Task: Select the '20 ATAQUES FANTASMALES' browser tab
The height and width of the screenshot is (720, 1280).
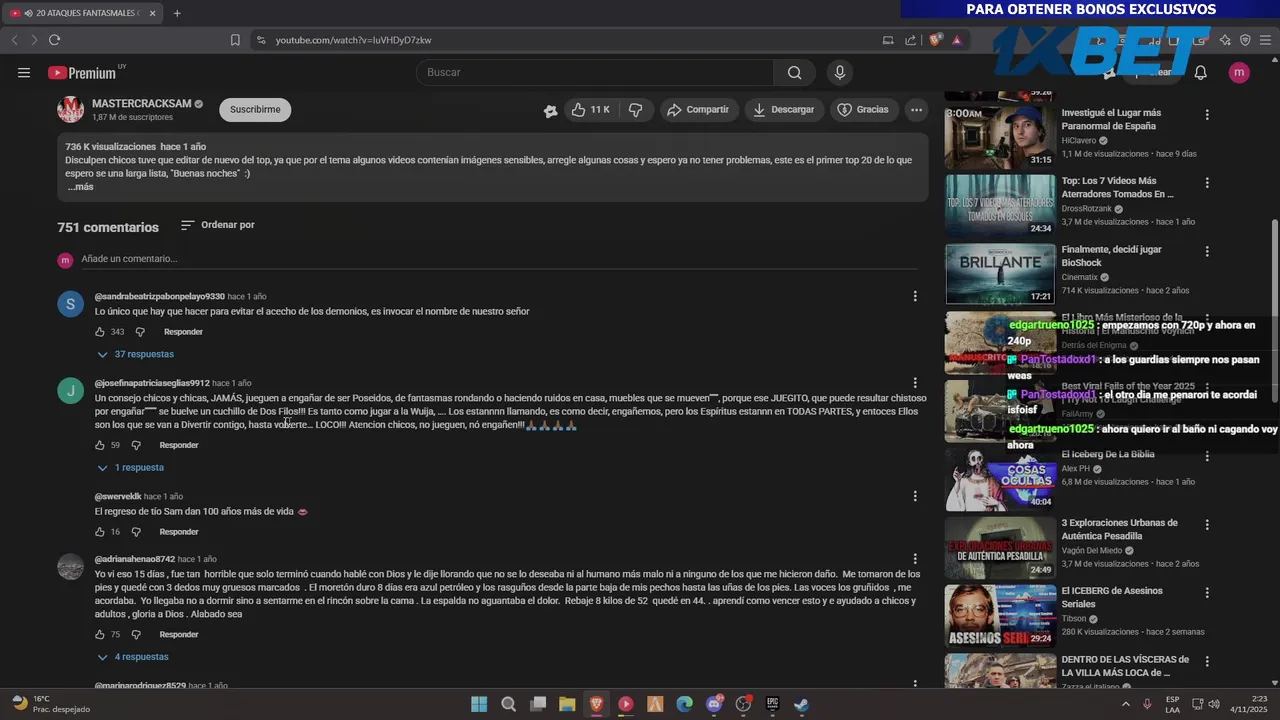Action: pos(82,13)
